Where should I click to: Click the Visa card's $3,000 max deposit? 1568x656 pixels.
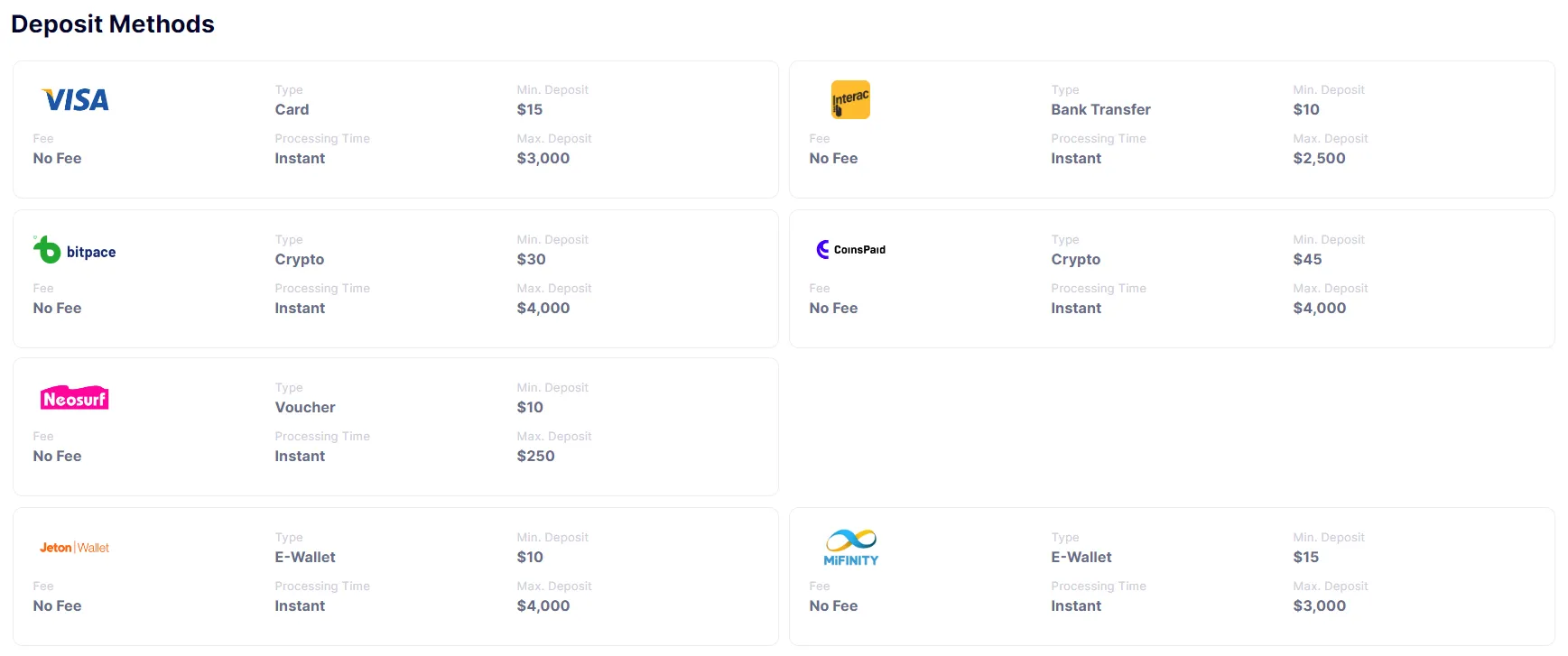pyautogui.click(x=543, y=158)
